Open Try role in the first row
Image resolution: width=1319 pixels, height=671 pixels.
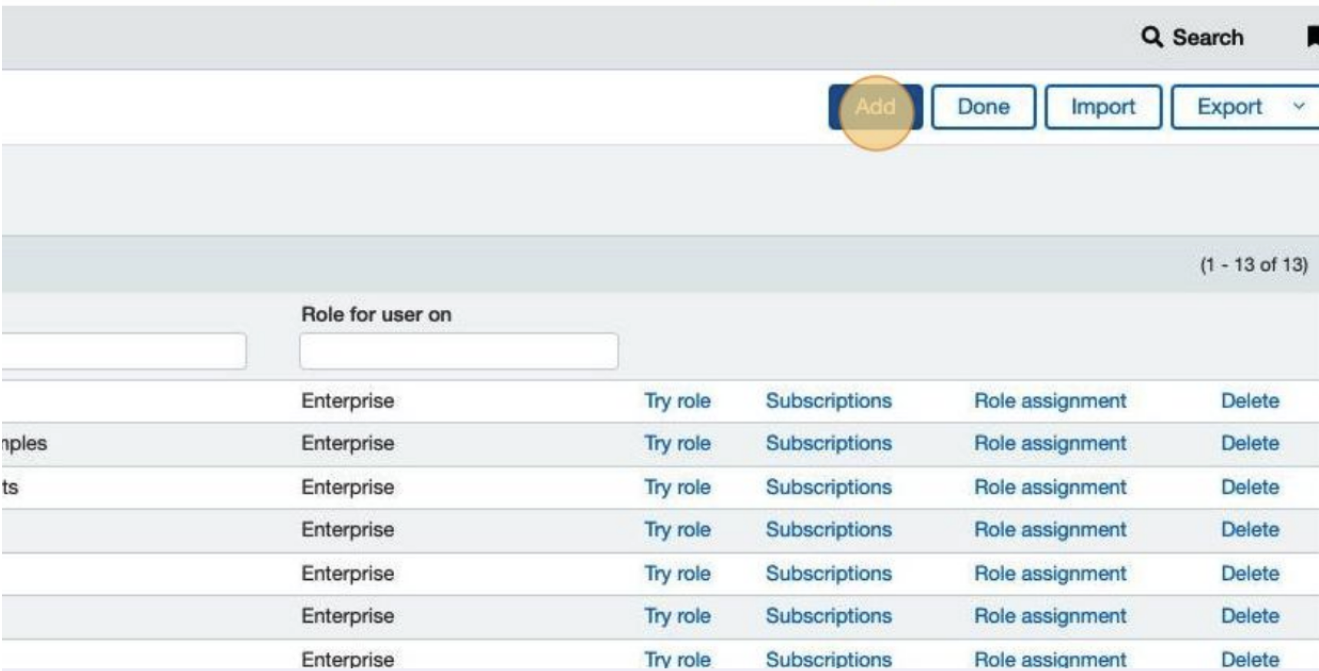tap(677, 401)
